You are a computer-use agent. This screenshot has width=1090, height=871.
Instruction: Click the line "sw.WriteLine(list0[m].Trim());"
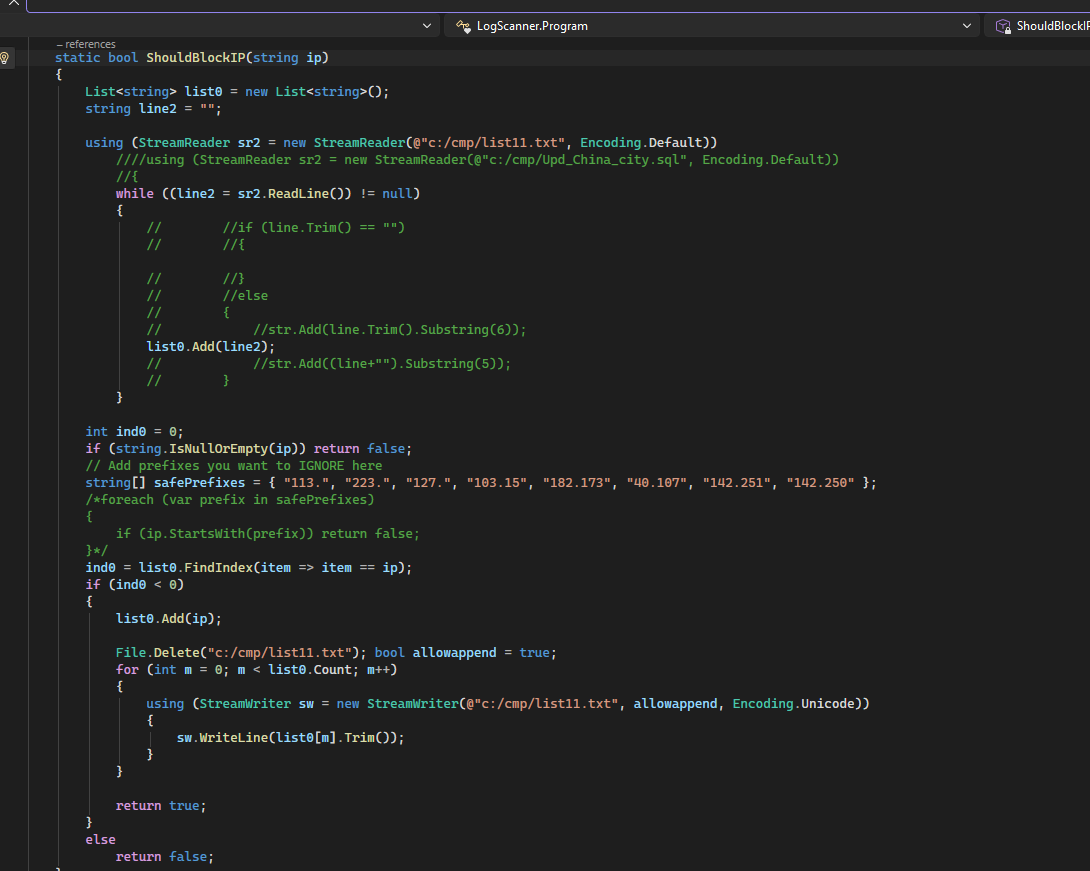pyautogui.click(x=291, y=738)
